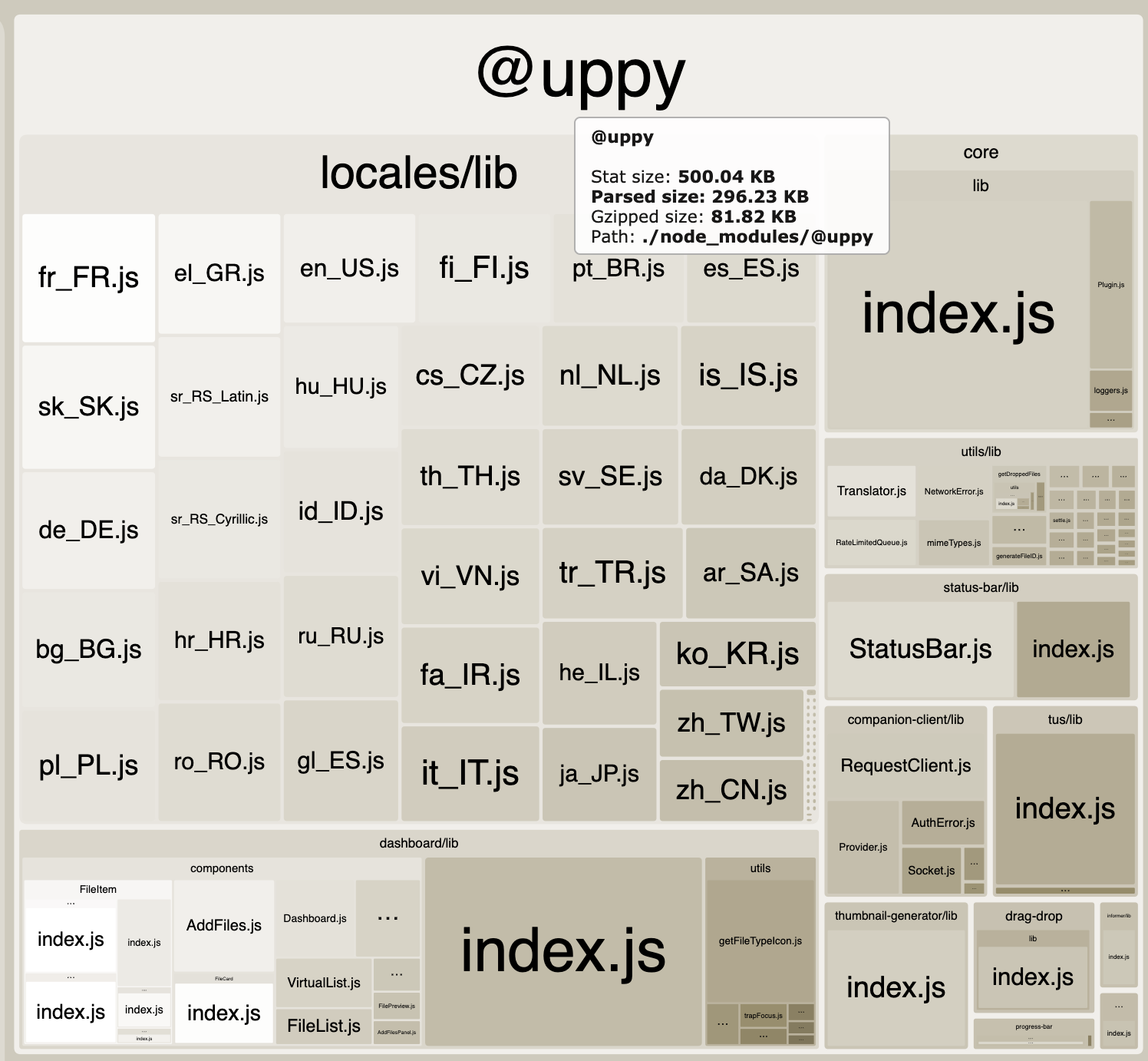This screenshot has width=1148, height=1061.
Task: Click the 'nl_NL.js' locale cell
Action: coord(609,376)
